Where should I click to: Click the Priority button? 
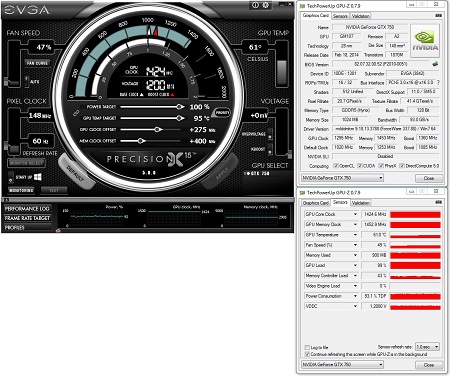click(222, 113)
